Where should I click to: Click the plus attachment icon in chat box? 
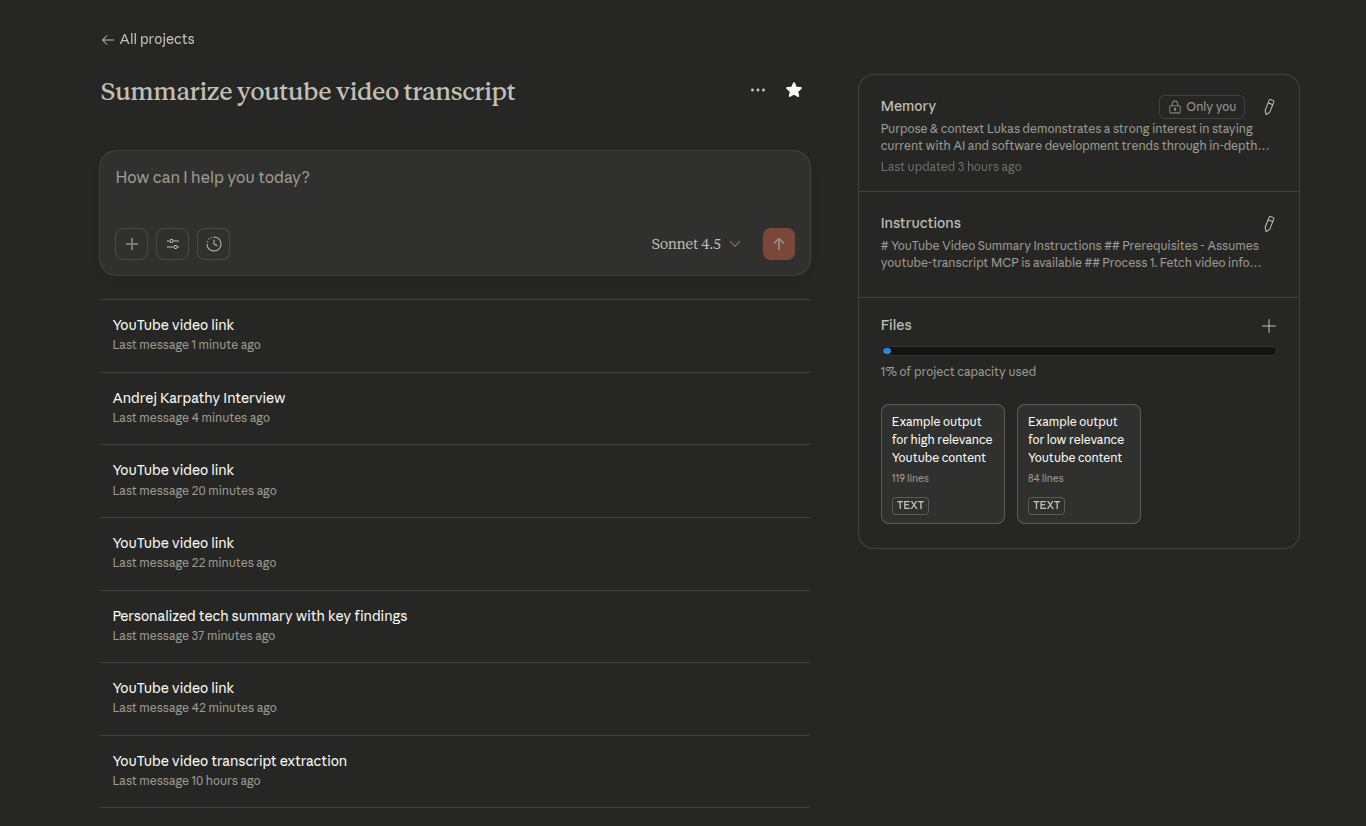click(131, 244)
